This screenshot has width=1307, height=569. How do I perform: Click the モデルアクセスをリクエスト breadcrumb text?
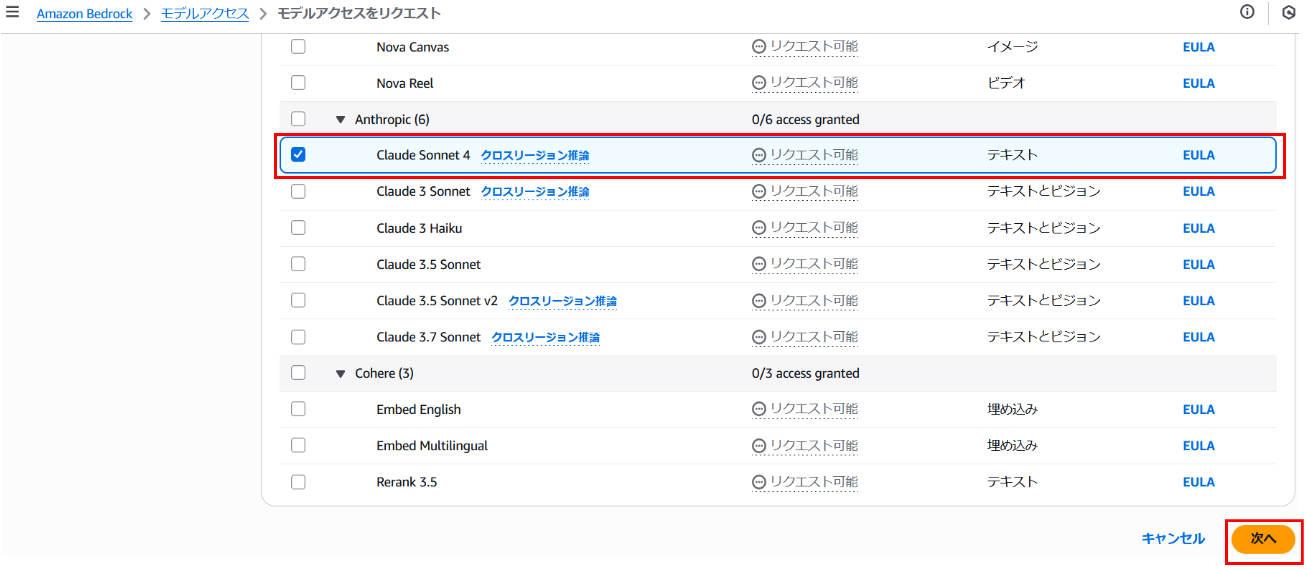click(359, 14)
